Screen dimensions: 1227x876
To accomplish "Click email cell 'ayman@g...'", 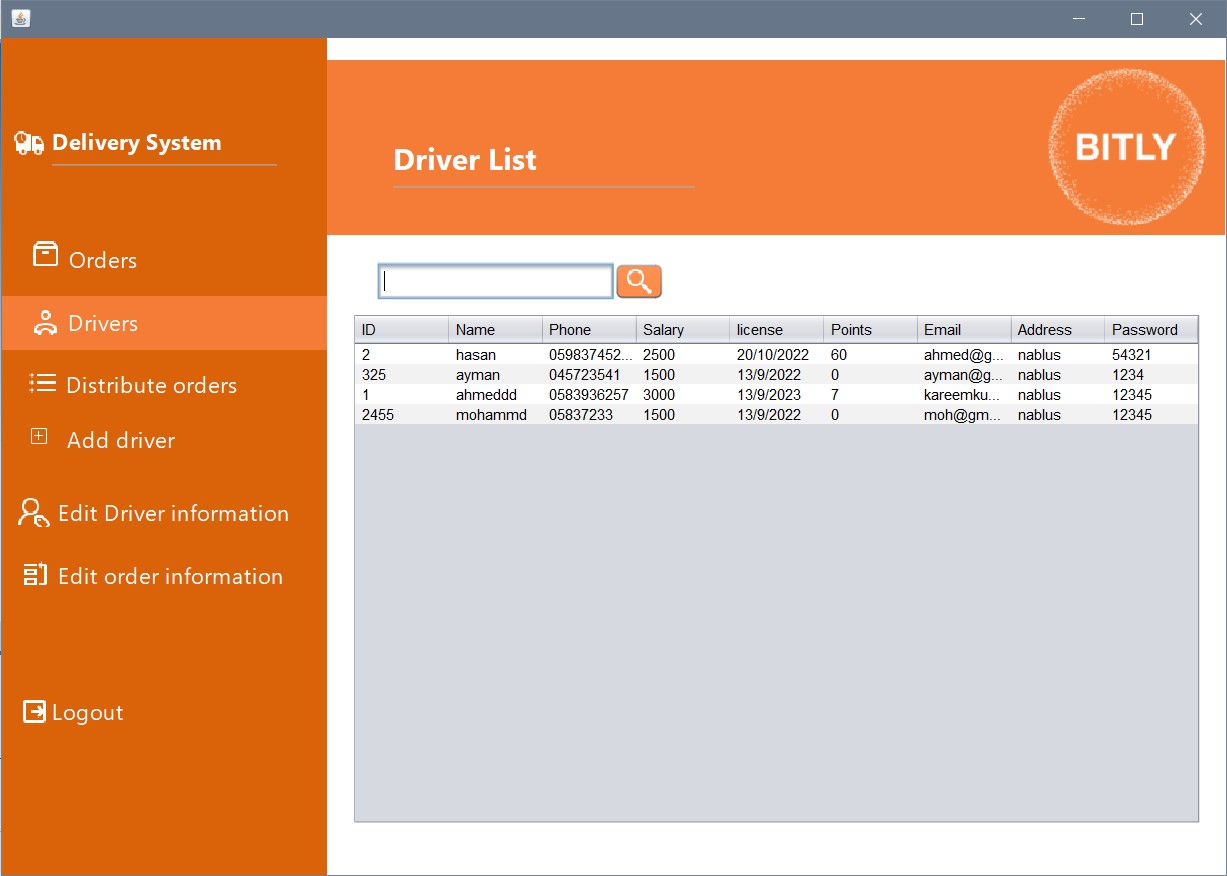I will (x=964, y=375).
